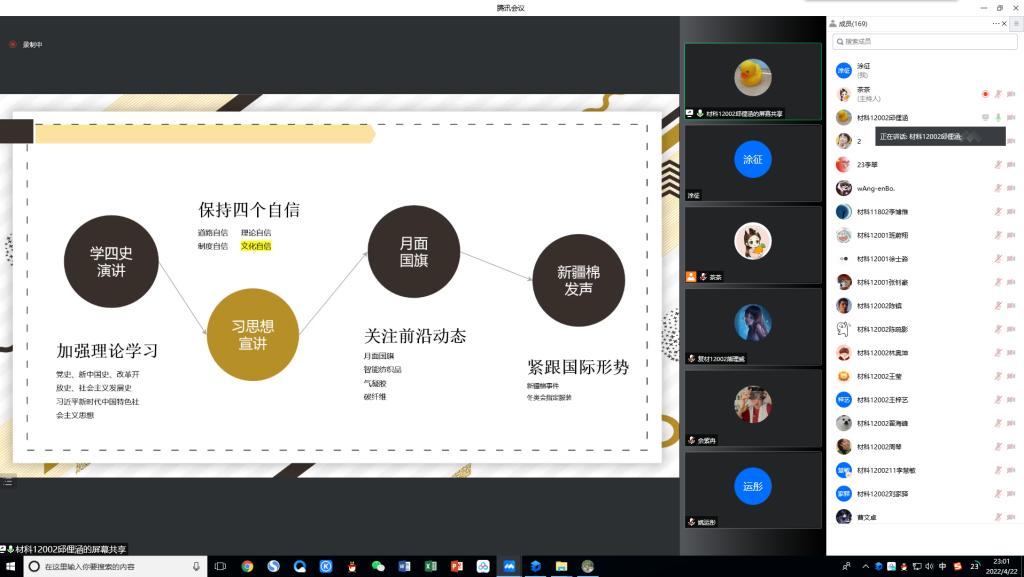Open PowerPoint from the Windows taskbar

[457, 566]
